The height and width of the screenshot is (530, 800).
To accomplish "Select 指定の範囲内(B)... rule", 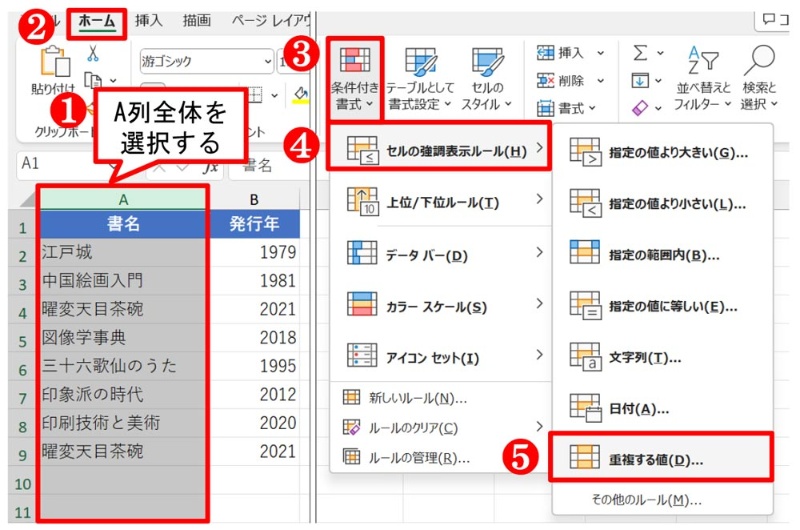I will (x=662, y=255).
